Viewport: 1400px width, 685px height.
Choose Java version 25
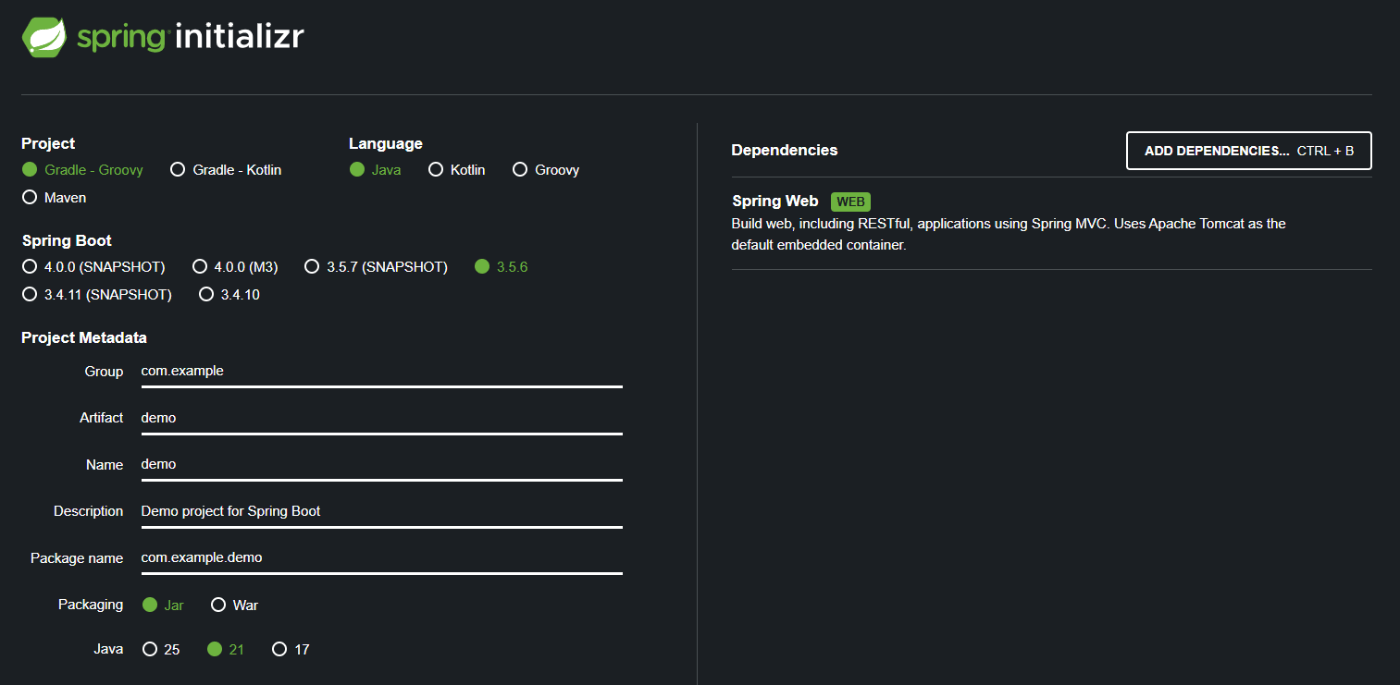pos(161,649)
